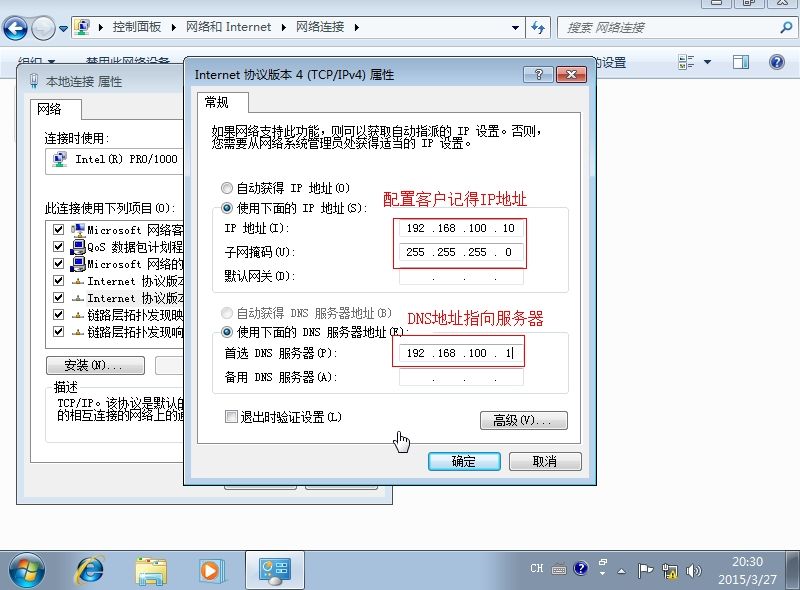Image resolution: width=800 pixels, height=590 pixels.
Task: Open the network status tray icon
Action: click(x=669, y=570)
